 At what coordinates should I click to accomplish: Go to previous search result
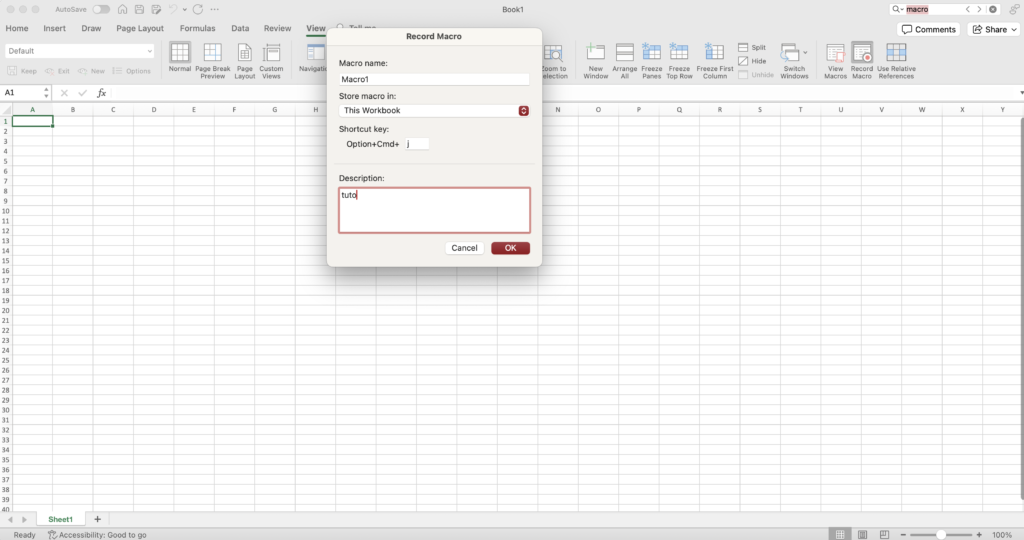(968, 9)
